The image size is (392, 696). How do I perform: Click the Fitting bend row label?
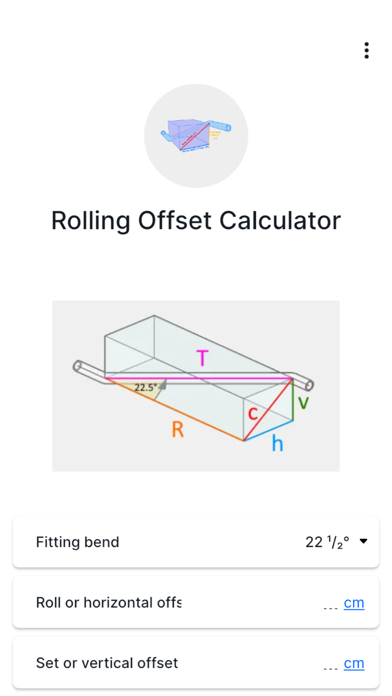(78, 542)
